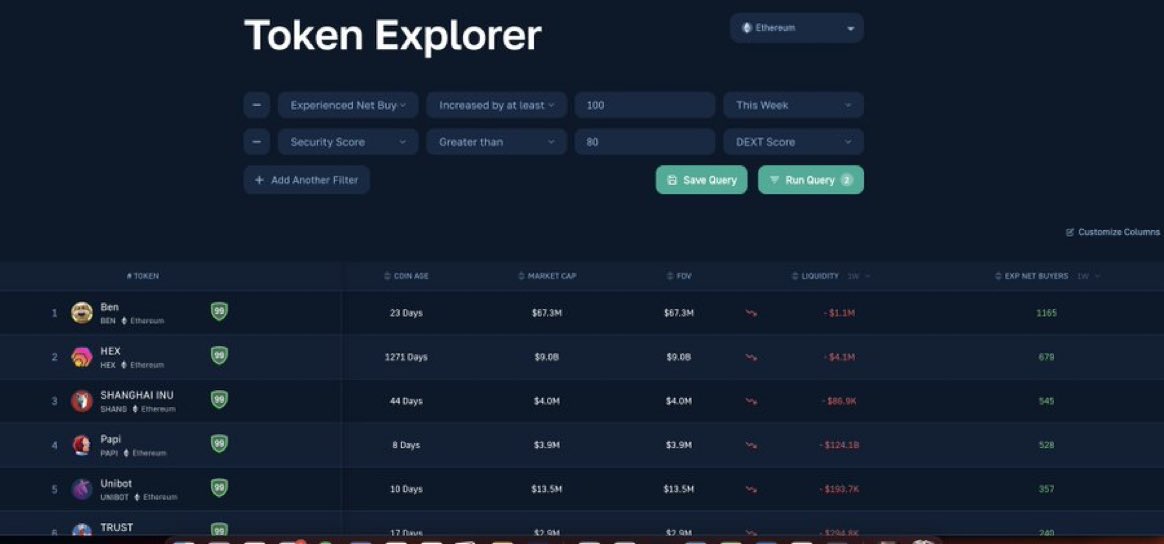Open the Security Score metric dropdown
The image size is (1164, 544).
click(348, 142)
